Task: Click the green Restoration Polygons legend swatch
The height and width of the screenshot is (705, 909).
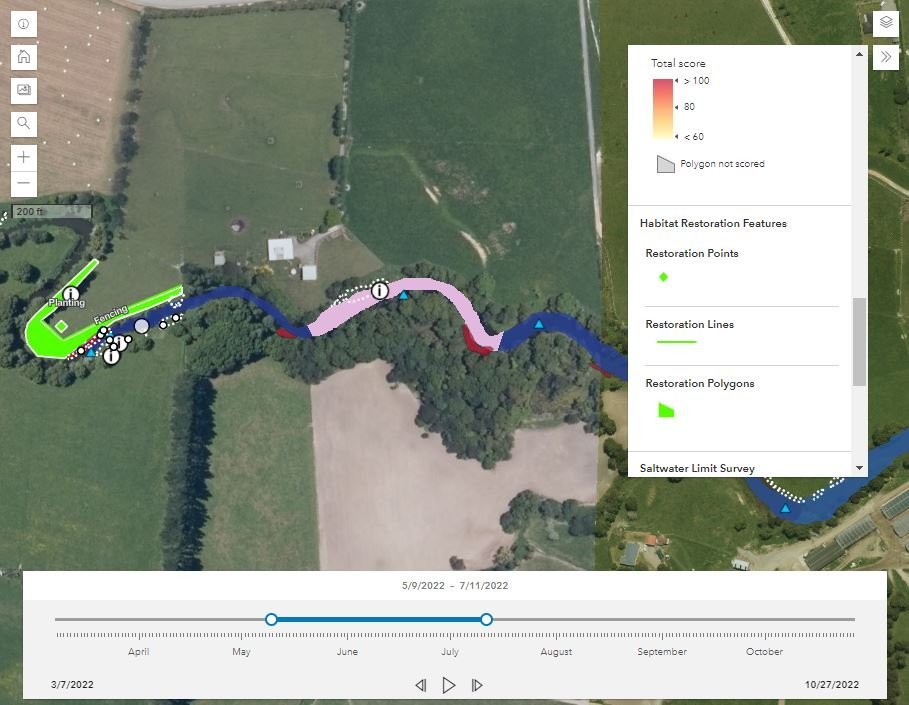Action: click(x=666, y=410)
